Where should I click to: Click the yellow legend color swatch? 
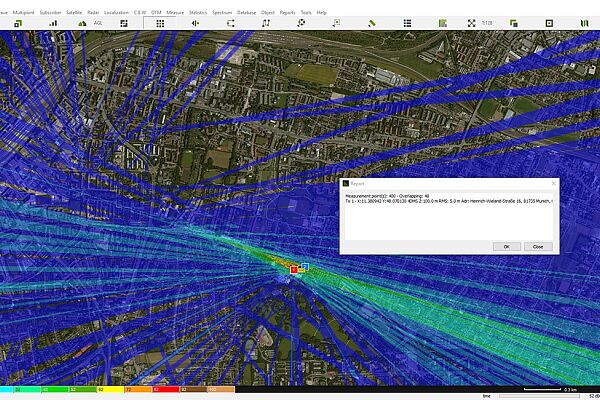click(110, 388)
